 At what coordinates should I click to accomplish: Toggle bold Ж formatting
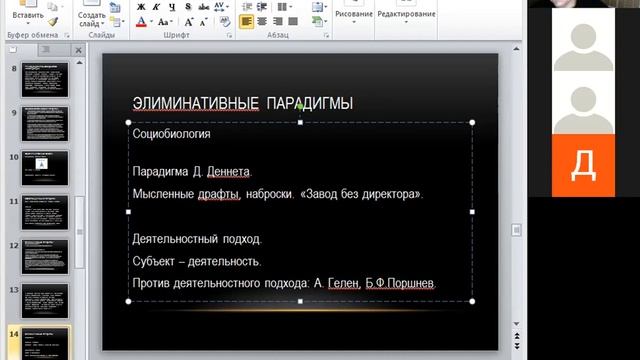141,7
